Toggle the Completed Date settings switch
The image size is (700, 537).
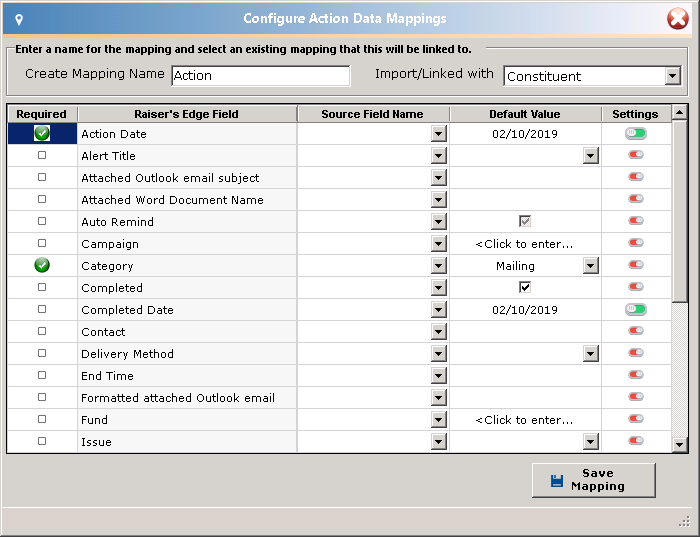[x=636, y=309]
